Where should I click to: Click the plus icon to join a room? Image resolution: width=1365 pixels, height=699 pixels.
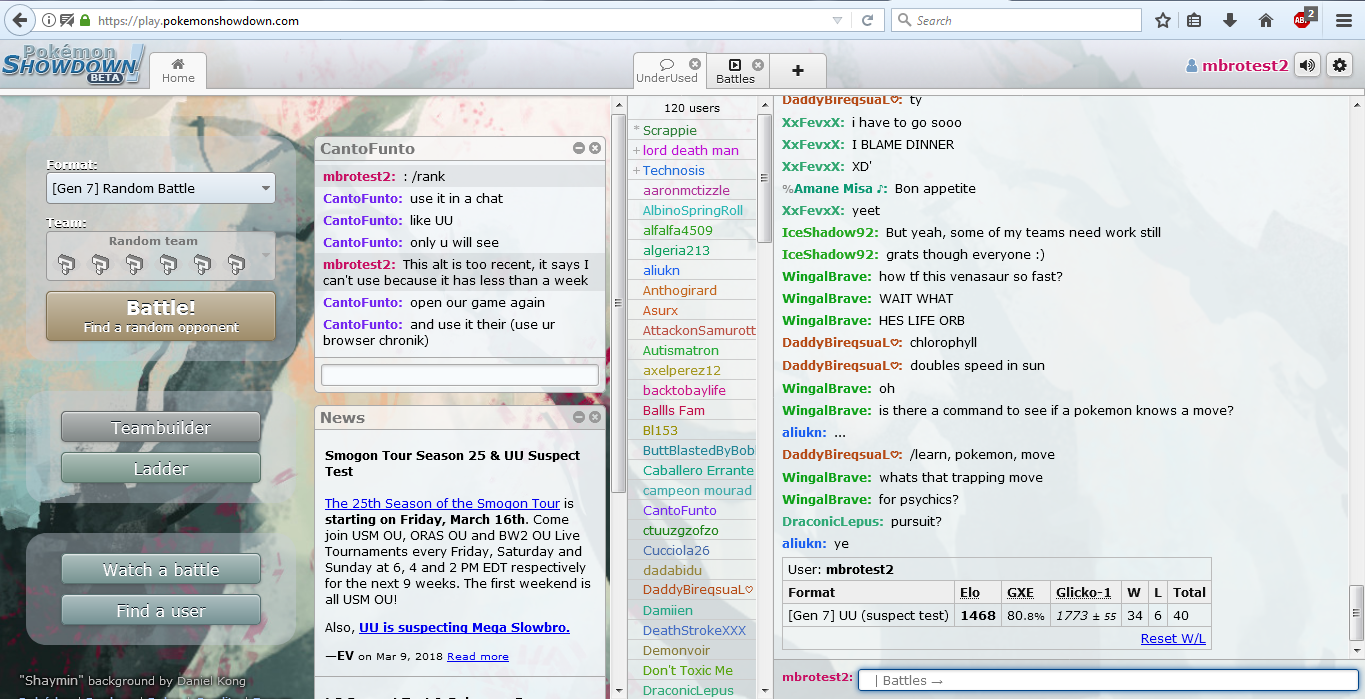pyautogui.click(x=797, y=70)
